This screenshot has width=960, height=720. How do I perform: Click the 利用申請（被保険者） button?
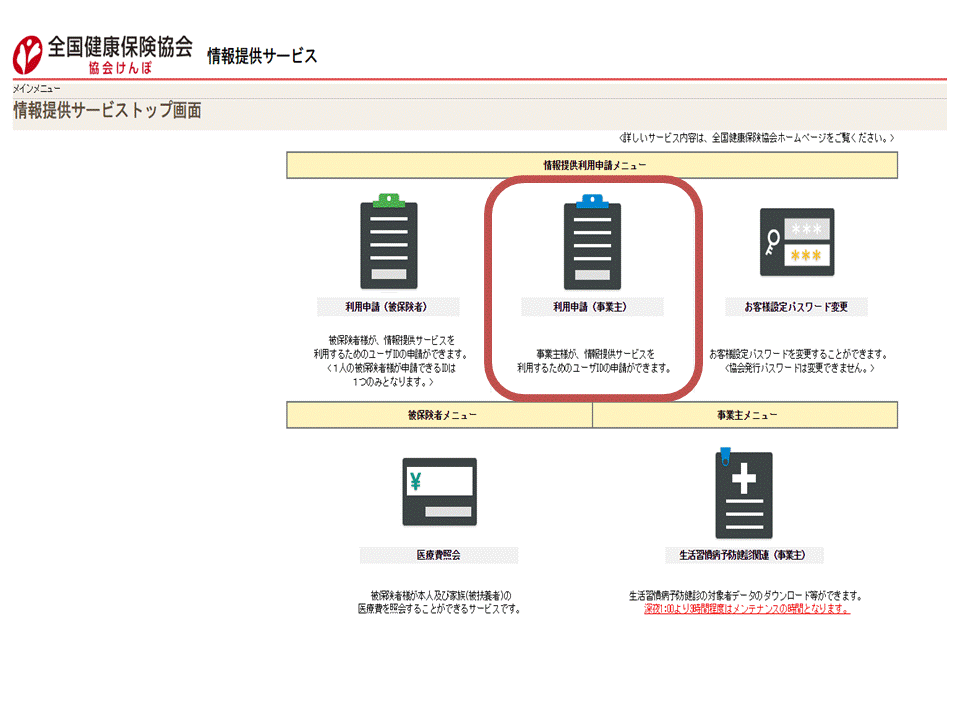pos(389,306)
